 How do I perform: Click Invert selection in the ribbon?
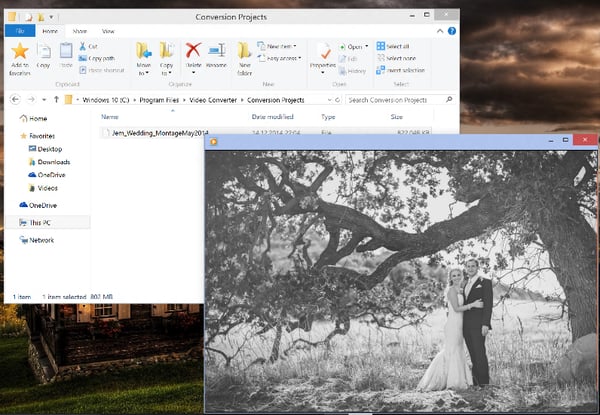[x=401, y=70]
